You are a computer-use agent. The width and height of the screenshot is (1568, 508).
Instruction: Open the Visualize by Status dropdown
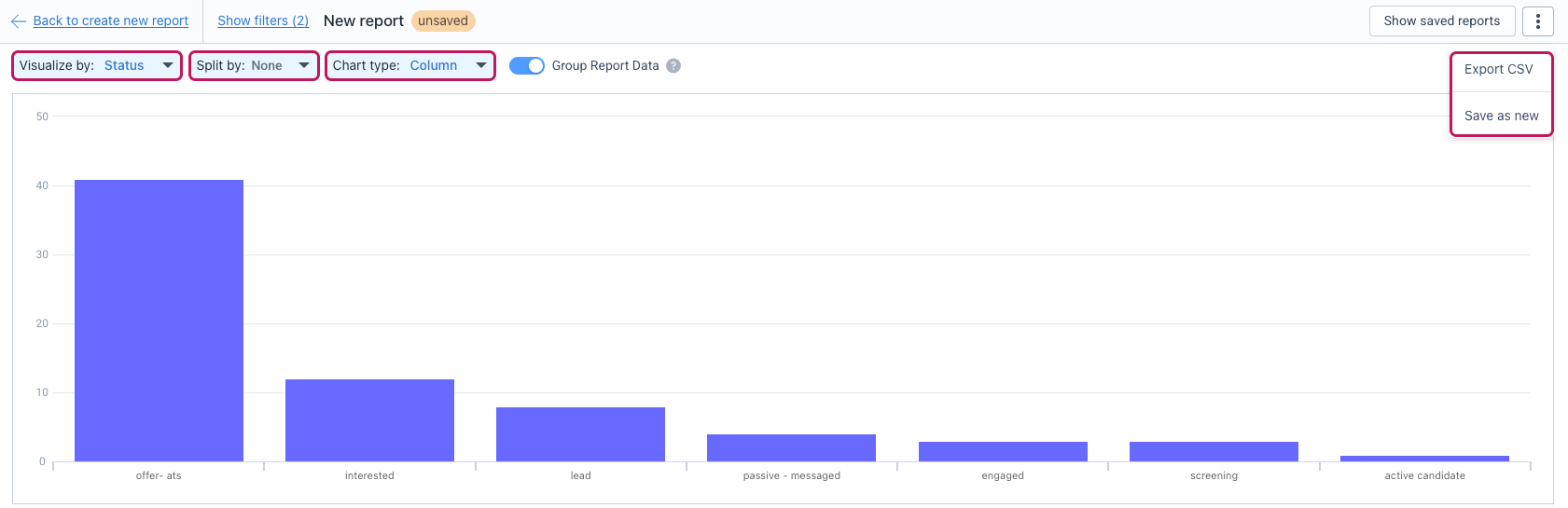click(x=96, y=66)
